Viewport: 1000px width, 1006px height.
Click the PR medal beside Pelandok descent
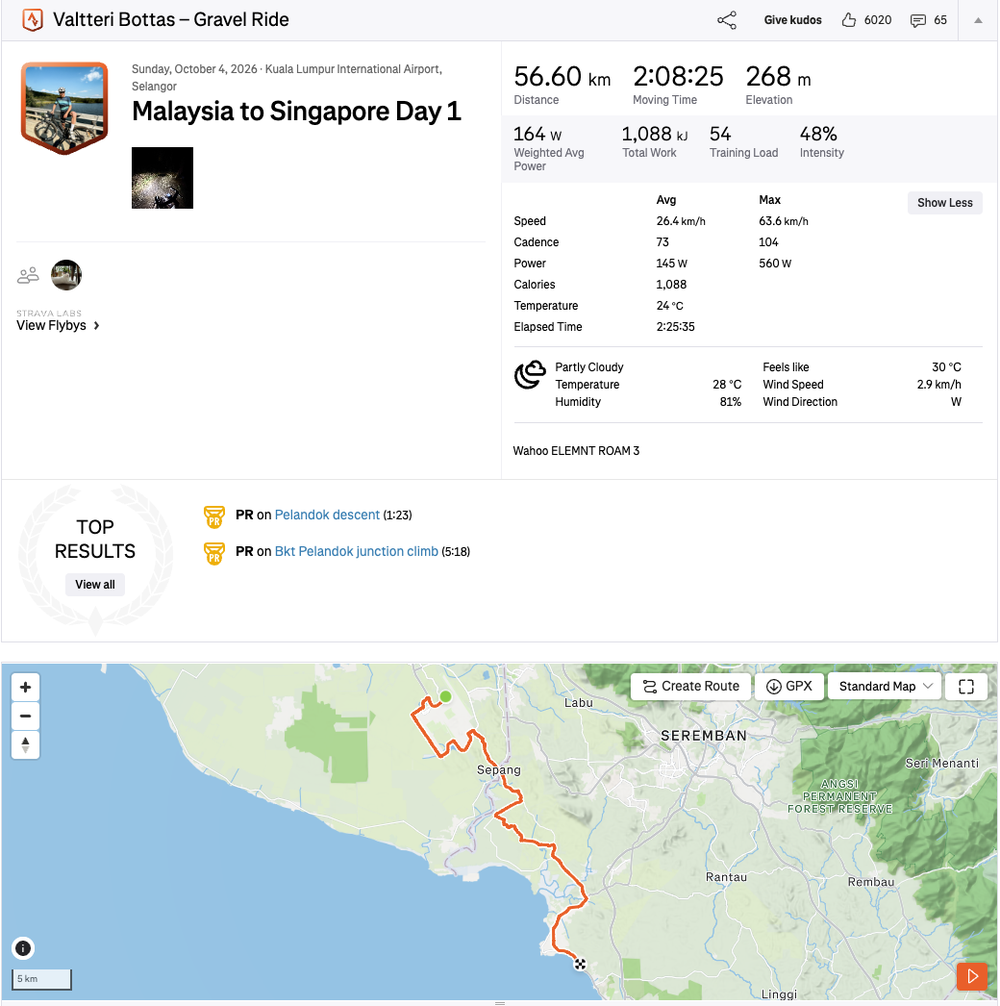point(214,516)
